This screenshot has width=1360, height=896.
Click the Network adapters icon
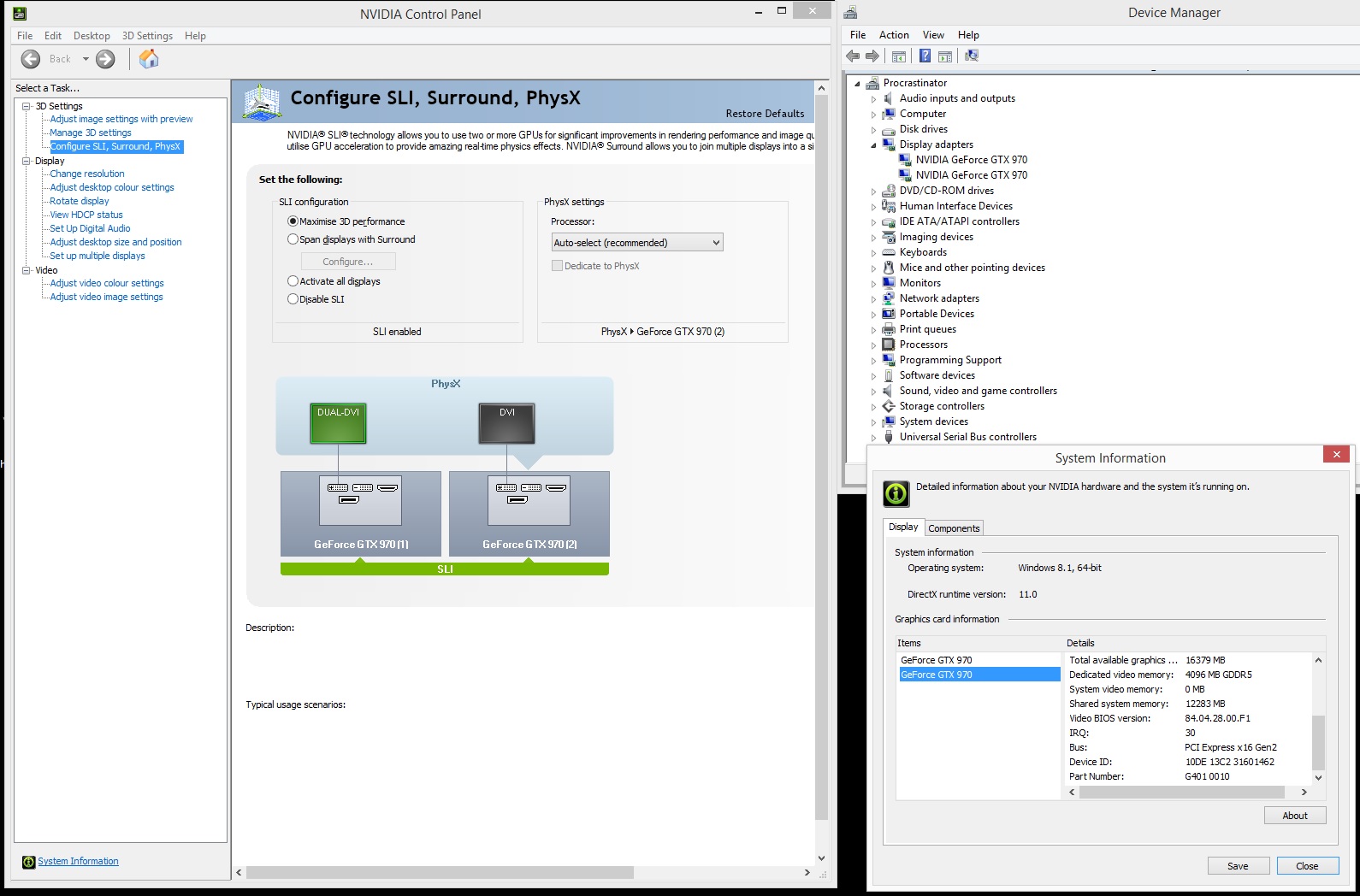(x=889, y=298)
